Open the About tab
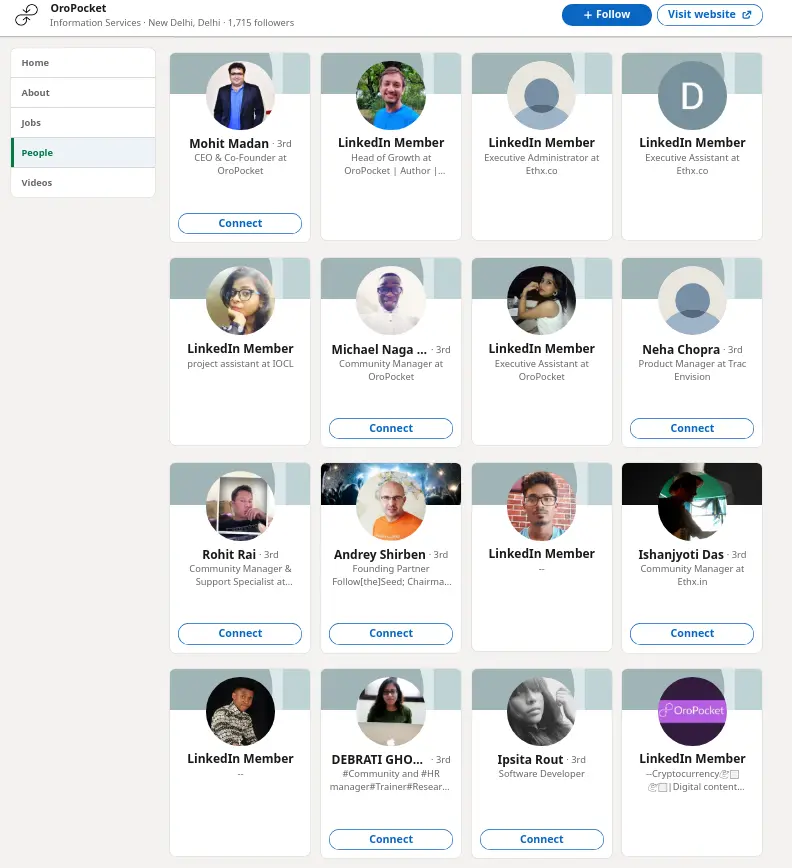 [x=83, y=92]
